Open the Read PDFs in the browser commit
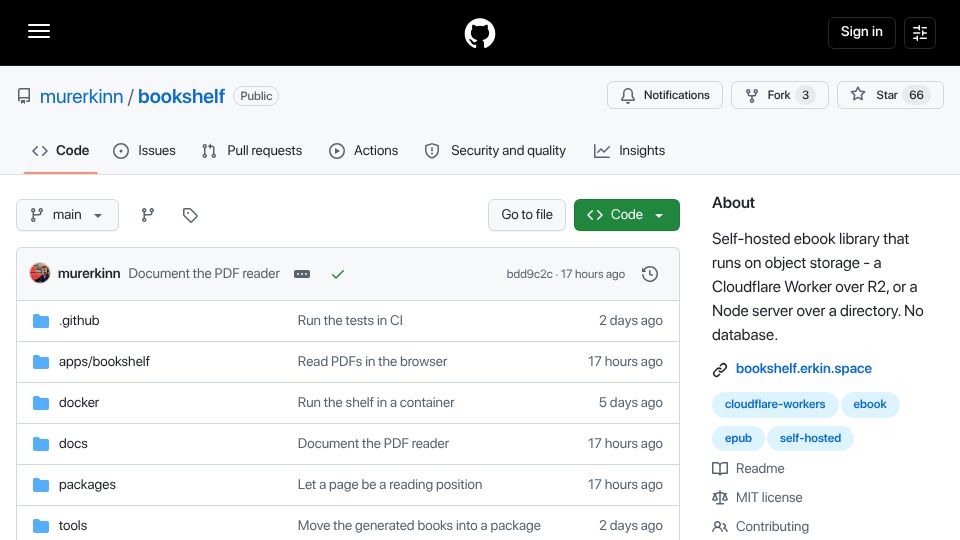The height and width of the screenshot is (540, 960). coord(372,361)
